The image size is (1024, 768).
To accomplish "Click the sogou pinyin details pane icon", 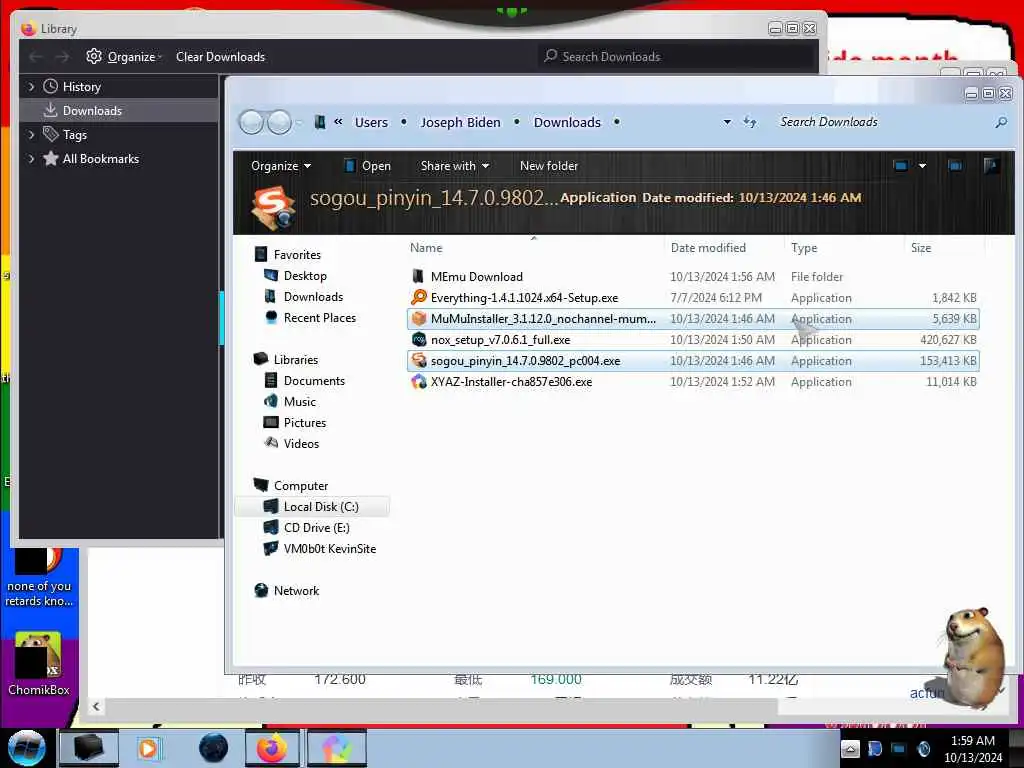I will (273, 207).
